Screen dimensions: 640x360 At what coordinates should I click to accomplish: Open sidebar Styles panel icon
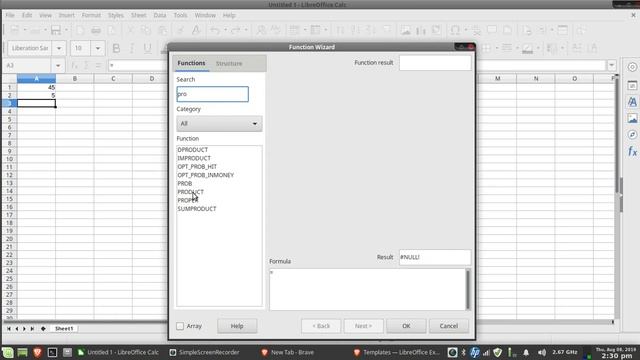point(632,102)
